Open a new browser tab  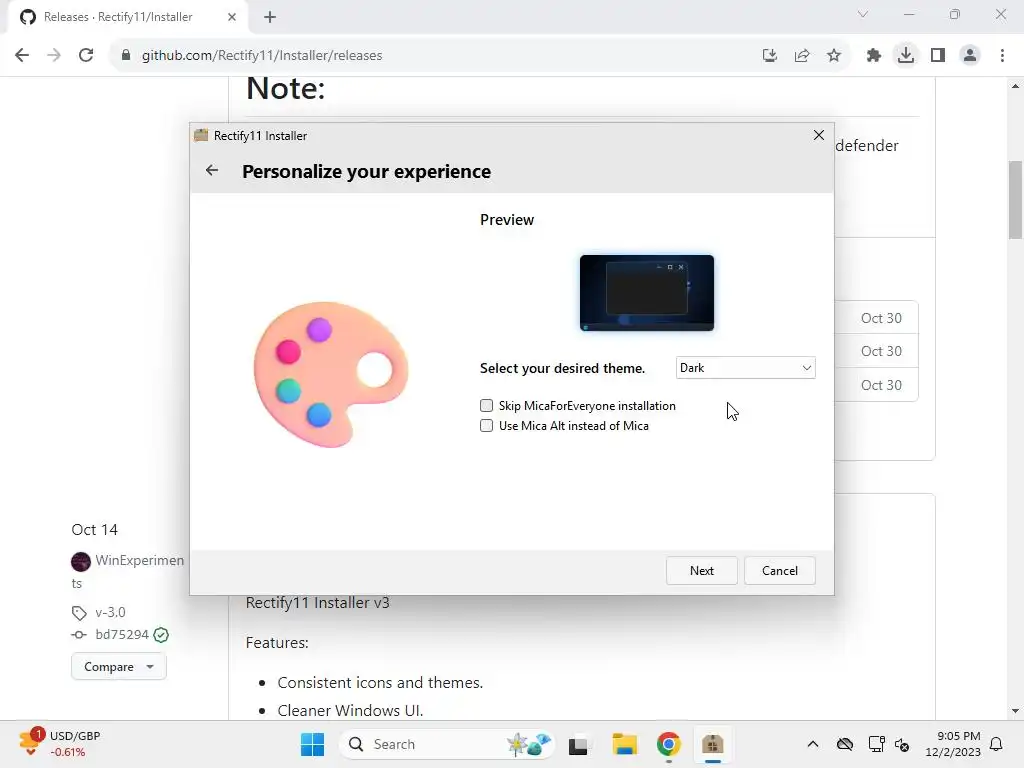(x=270, y=17)
